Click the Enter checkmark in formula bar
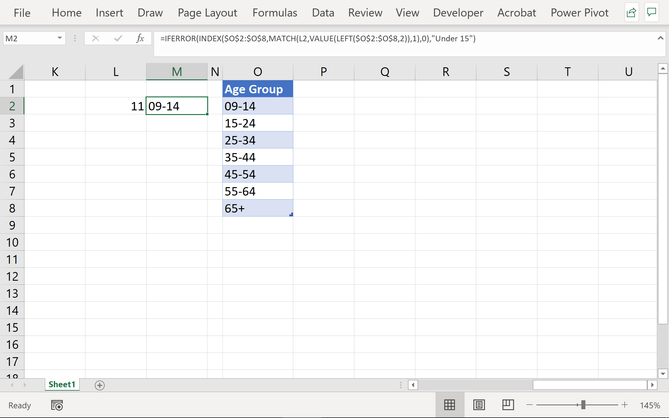This screenshot has height=418, width=669. tap(118, 38)
